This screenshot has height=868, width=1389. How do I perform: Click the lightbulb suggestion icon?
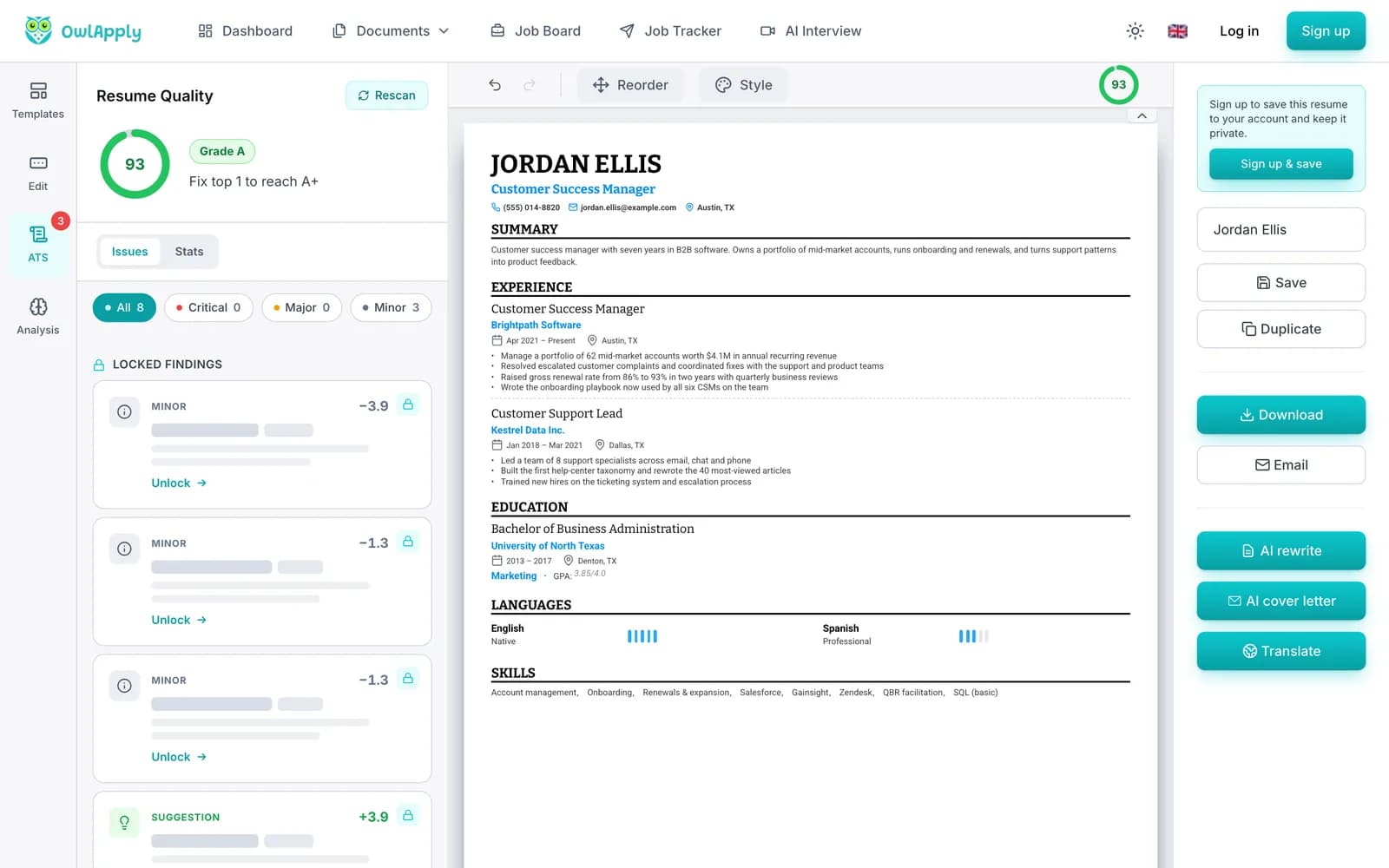point(124,822)
